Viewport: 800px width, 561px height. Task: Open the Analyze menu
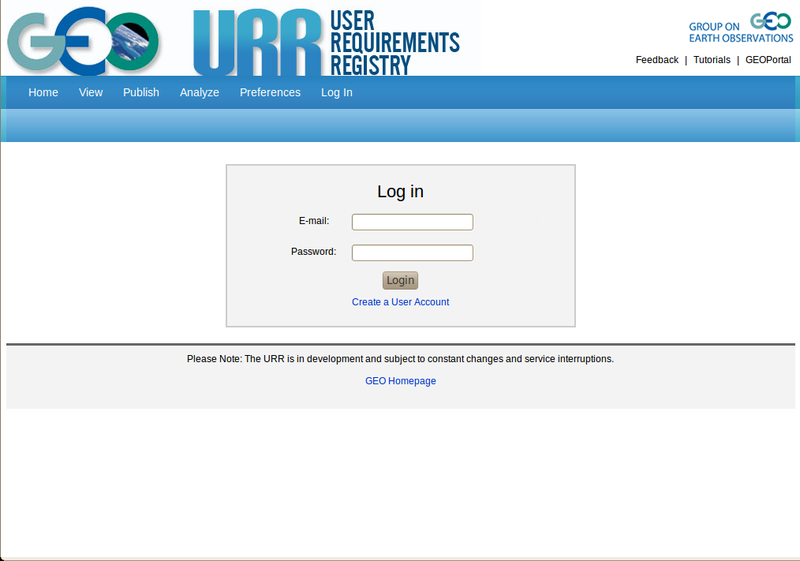point(199,92)
